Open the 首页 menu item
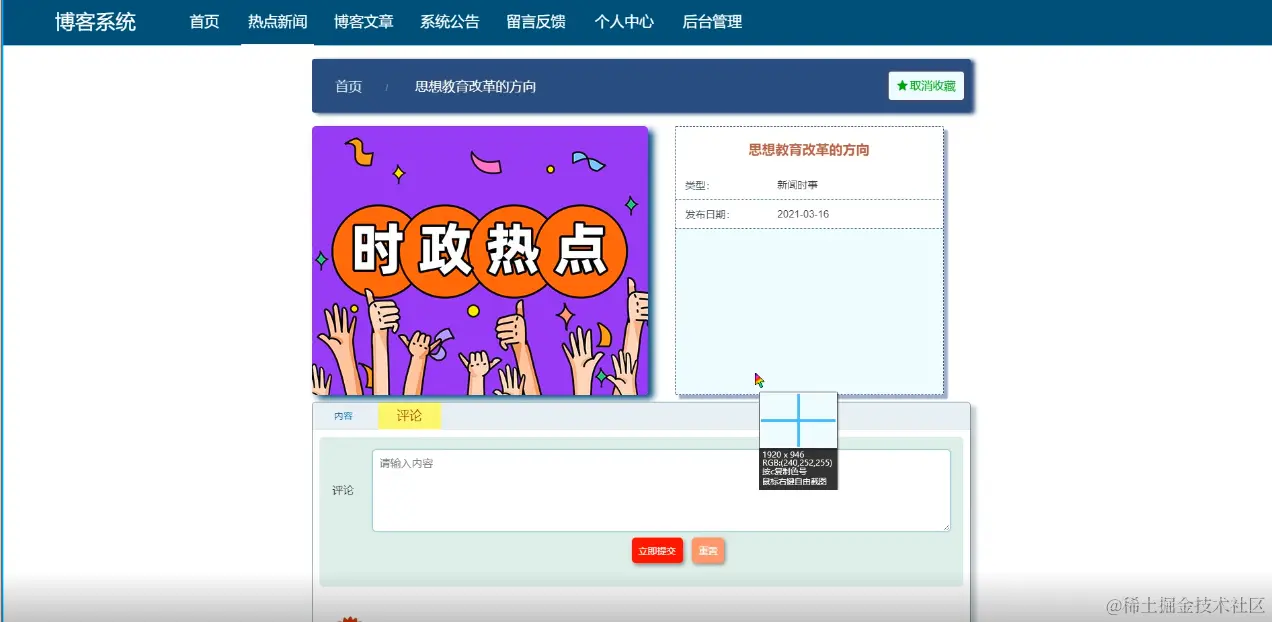The height and width of the screenshot is (622, 1272). point(203,22)
